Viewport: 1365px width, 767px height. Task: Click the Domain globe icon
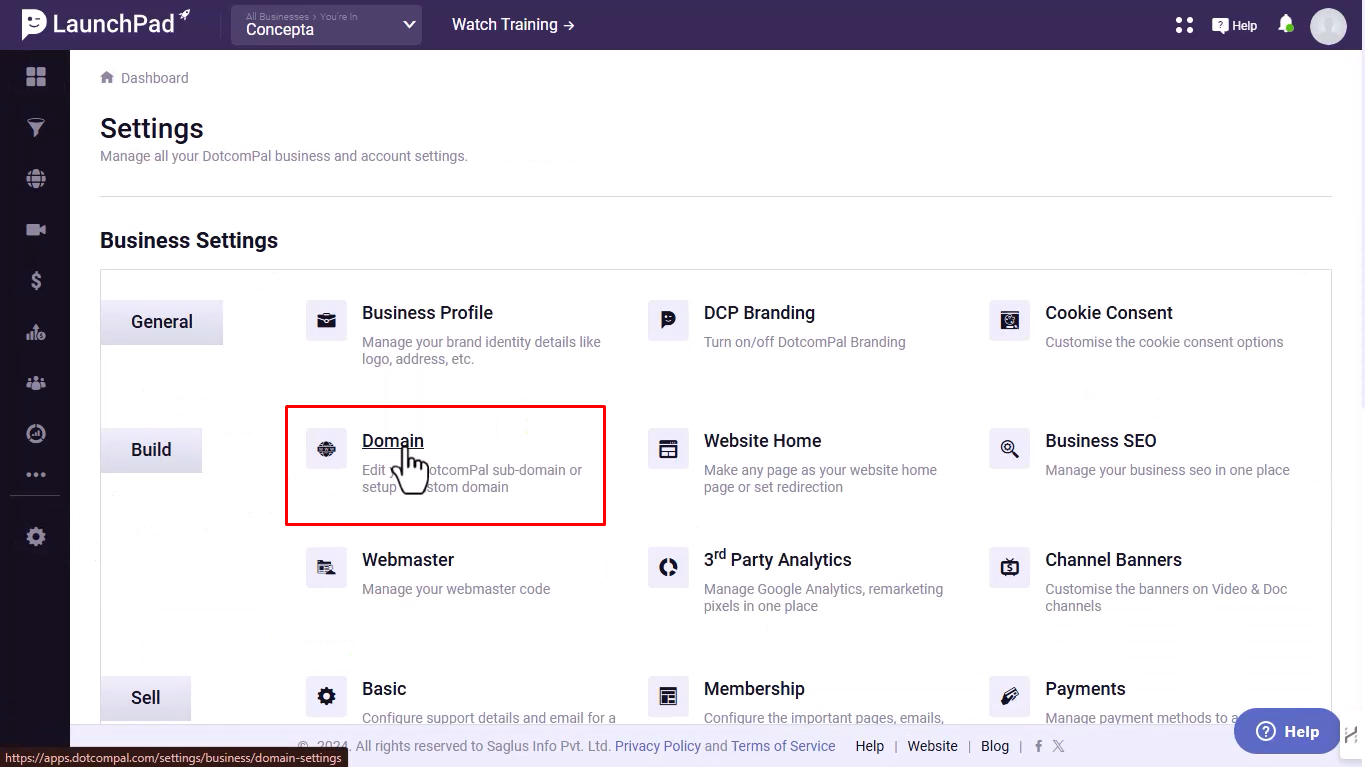click(x=326, y=449)
